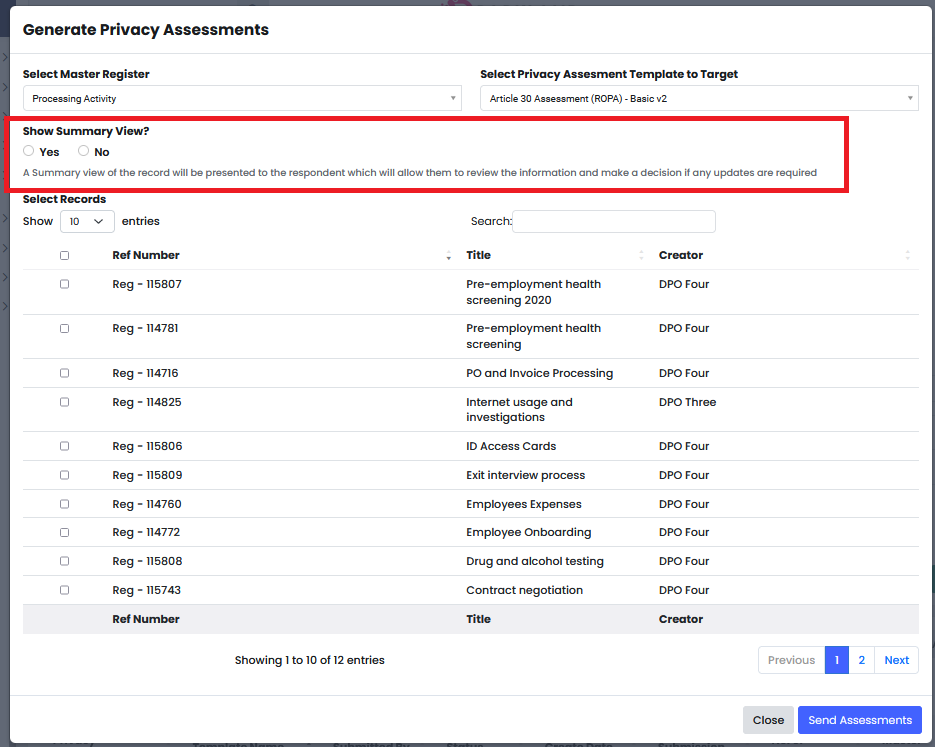935x747 pixels.
Task: Expand the Show entries count dropdown
Action: 87,221
